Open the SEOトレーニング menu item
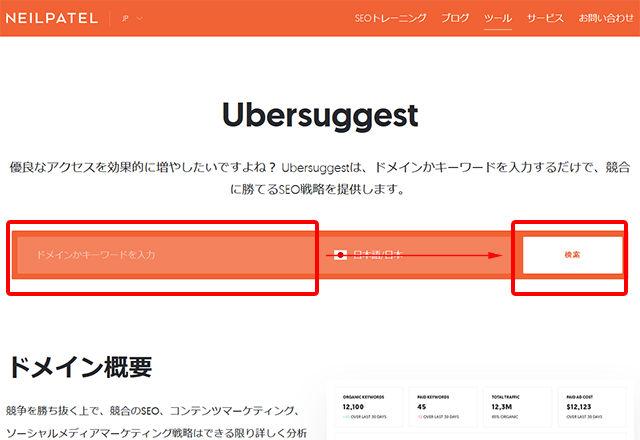The height and width of the screenshot is (440, 640). click(390, 18)
